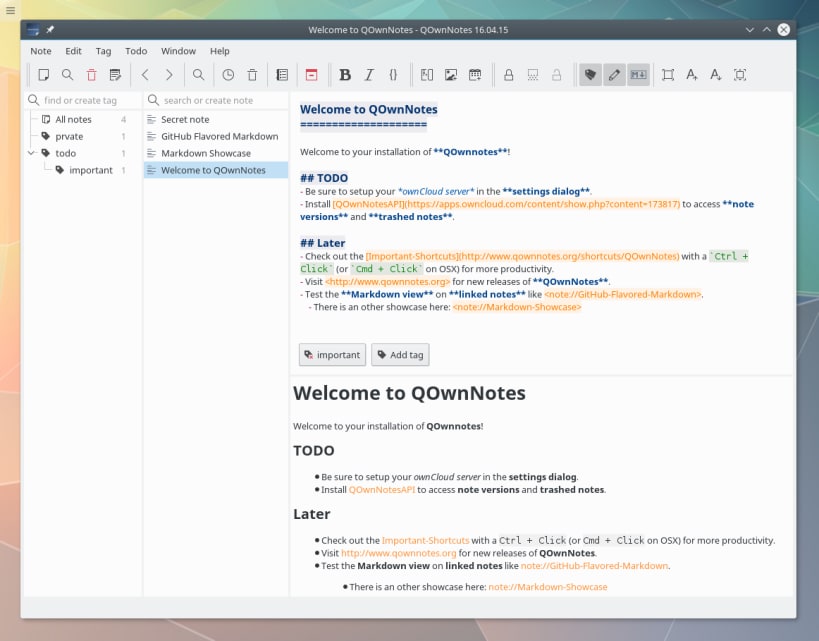
Task: Open the Tag menu
Action: point(103,51)
